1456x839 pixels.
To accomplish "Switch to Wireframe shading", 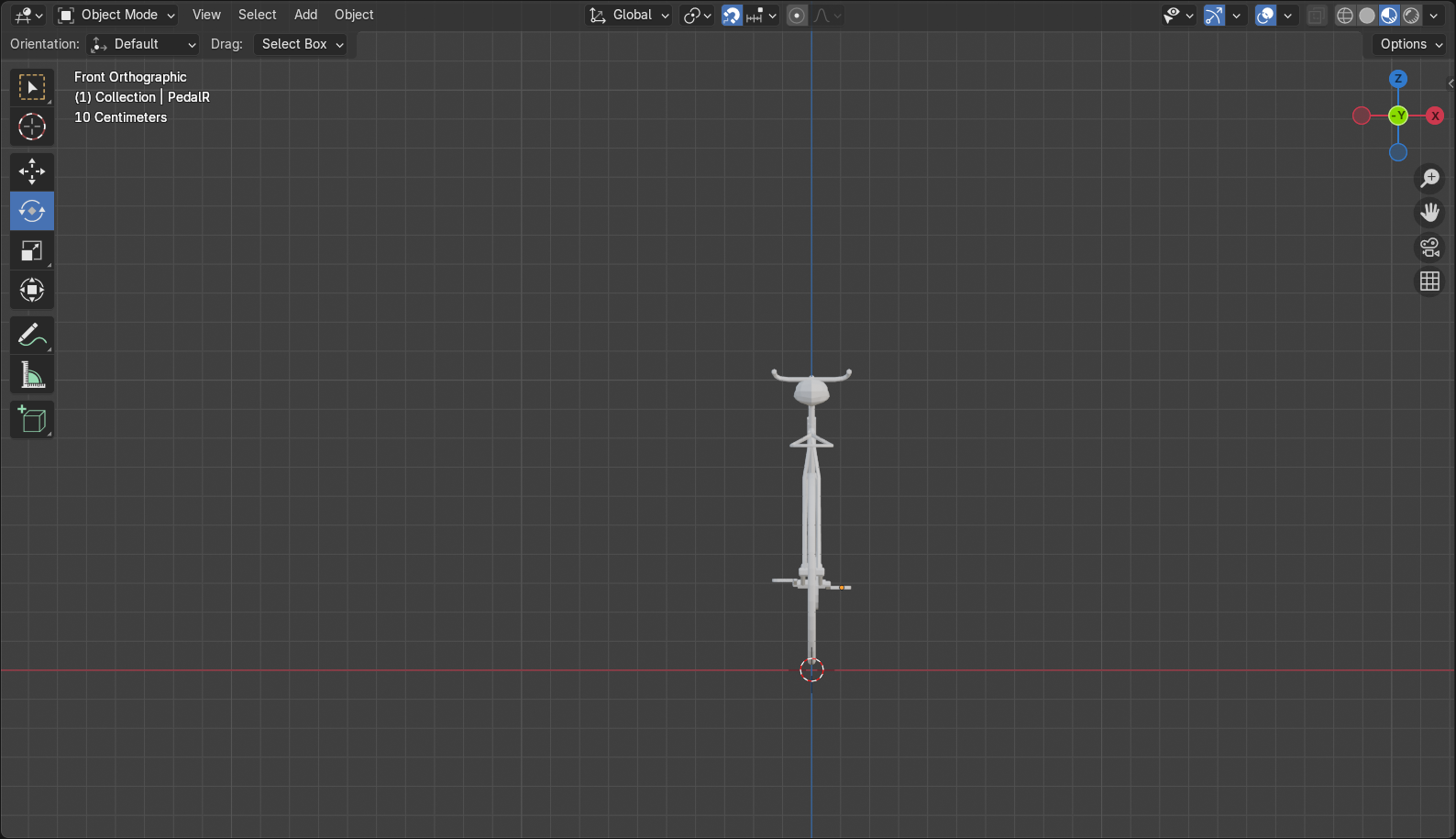I will coord(1345,15).
